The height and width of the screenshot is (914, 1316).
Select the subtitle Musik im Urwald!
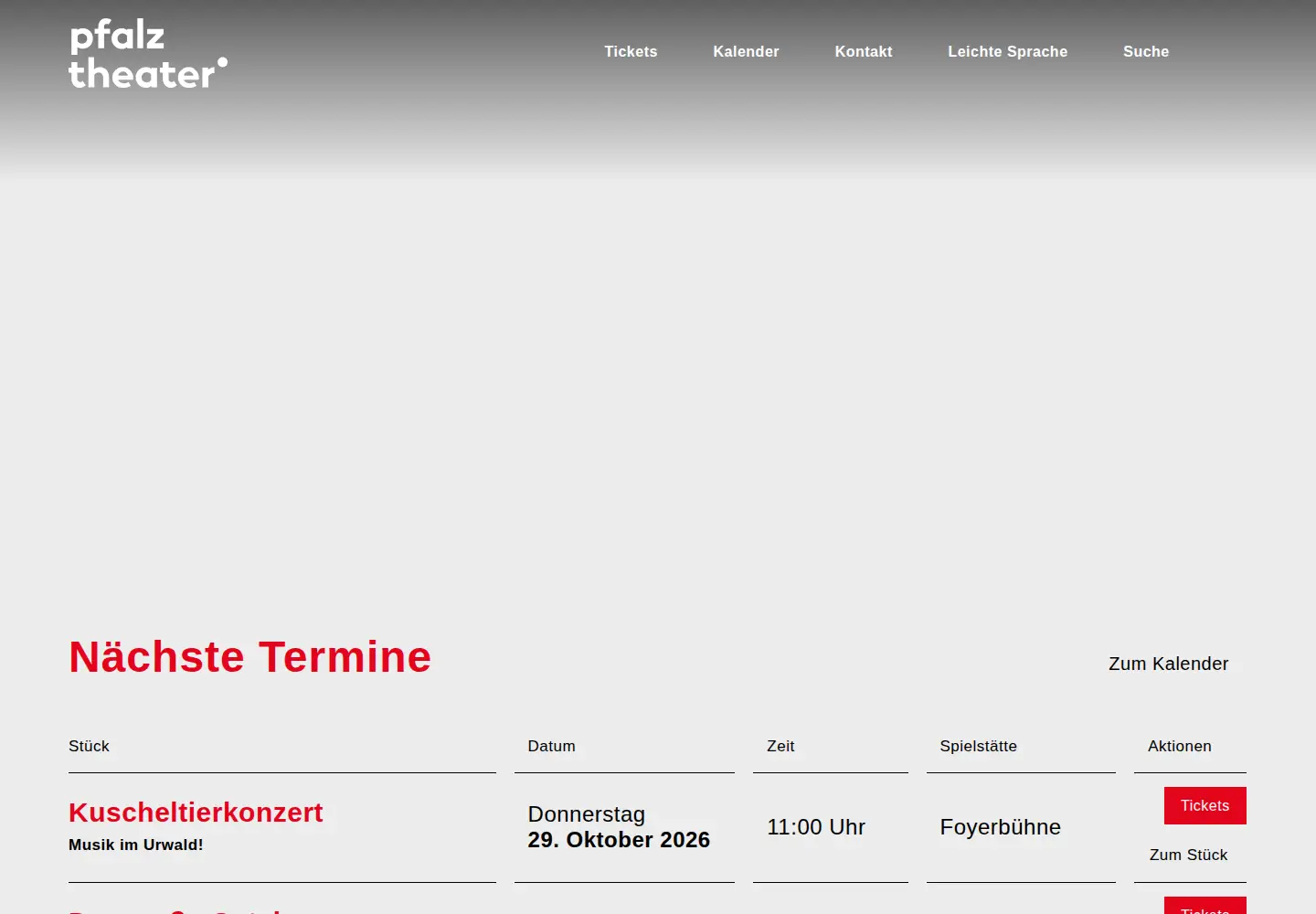pyautogui.click(x=136, y=845)
